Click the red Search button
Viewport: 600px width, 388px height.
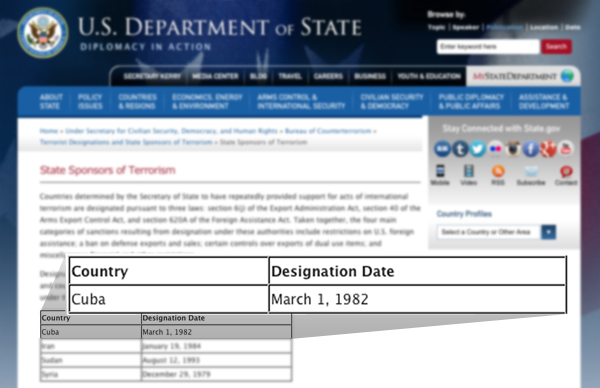[x=556, y=47]
